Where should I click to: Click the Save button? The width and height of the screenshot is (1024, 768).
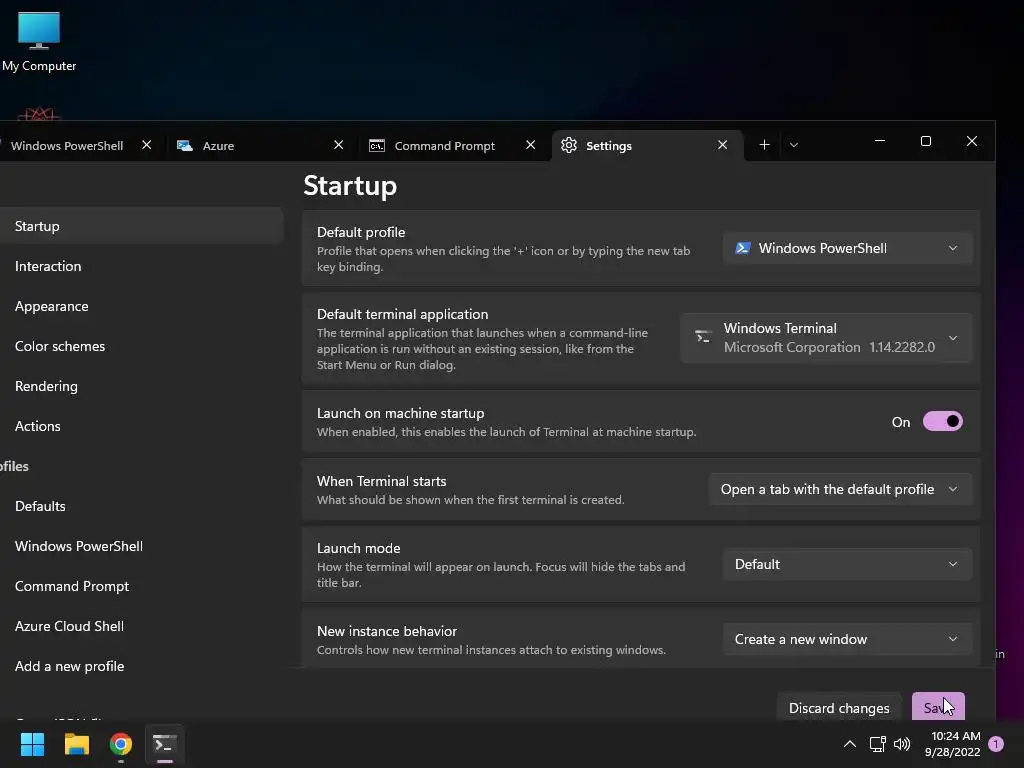pyautogui.click(x=938, y=707)
